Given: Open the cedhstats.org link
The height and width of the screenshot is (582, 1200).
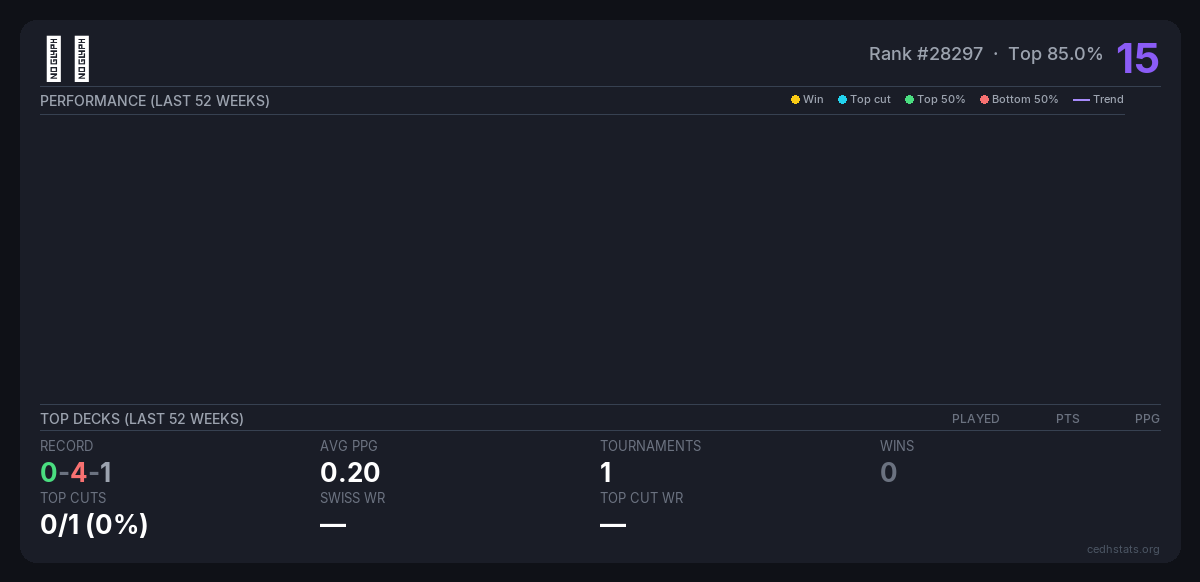Looking at the screenshot, I should click(1123, 549).
